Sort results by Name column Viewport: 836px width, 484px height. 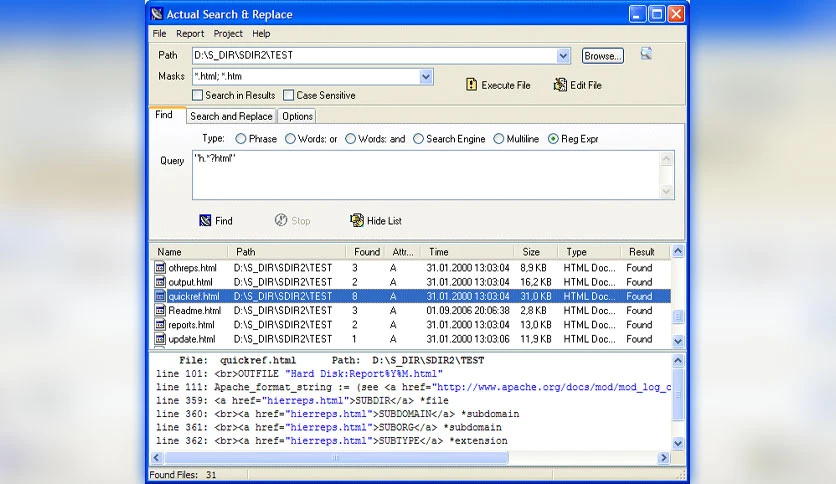(x=189, y=252)
